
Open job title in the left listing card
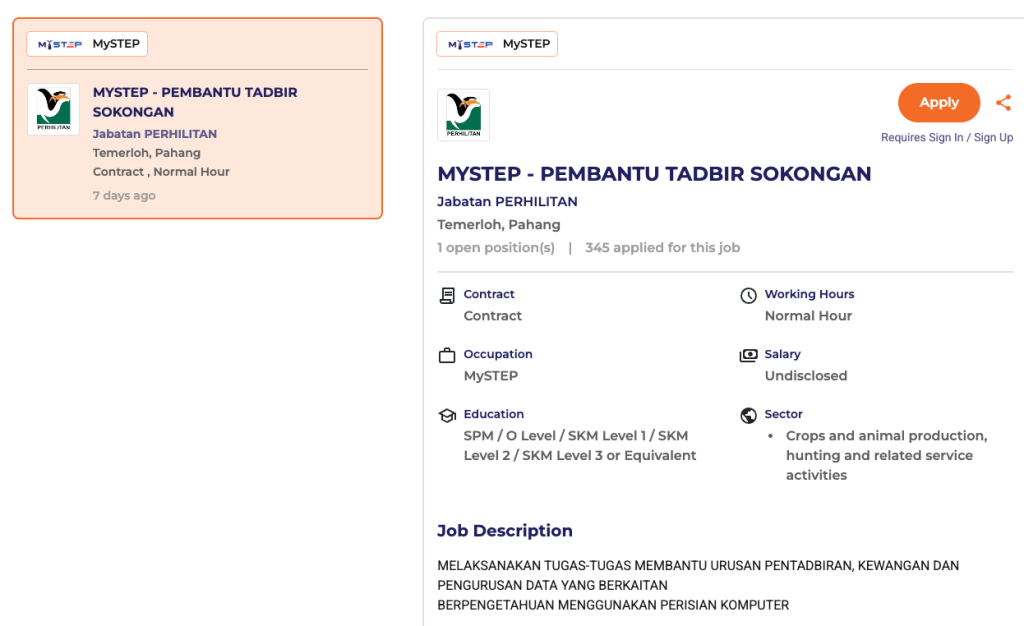coord(195,102)
